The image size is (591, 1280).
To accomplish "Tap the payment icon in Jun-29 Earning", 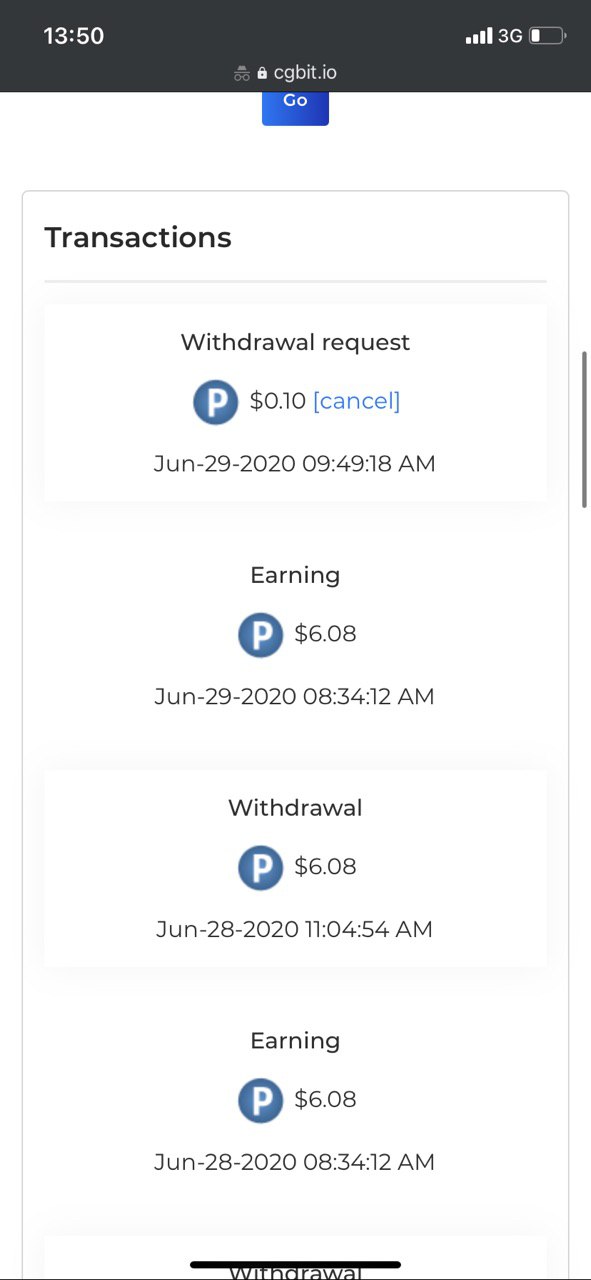I will point(260,635).
